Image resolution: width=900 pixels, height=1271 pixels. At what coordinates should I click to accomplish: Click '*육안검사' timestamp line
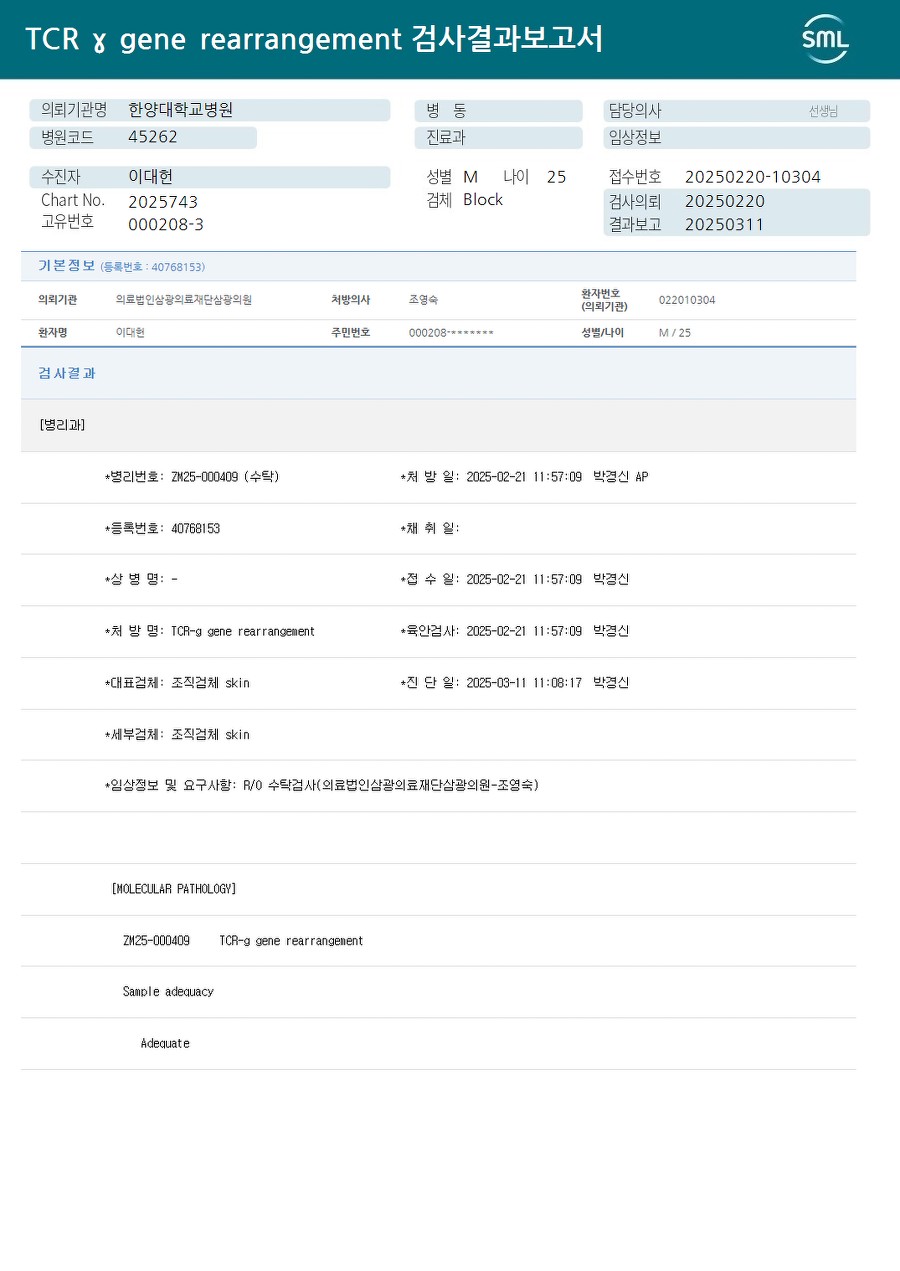coord(514,631)
